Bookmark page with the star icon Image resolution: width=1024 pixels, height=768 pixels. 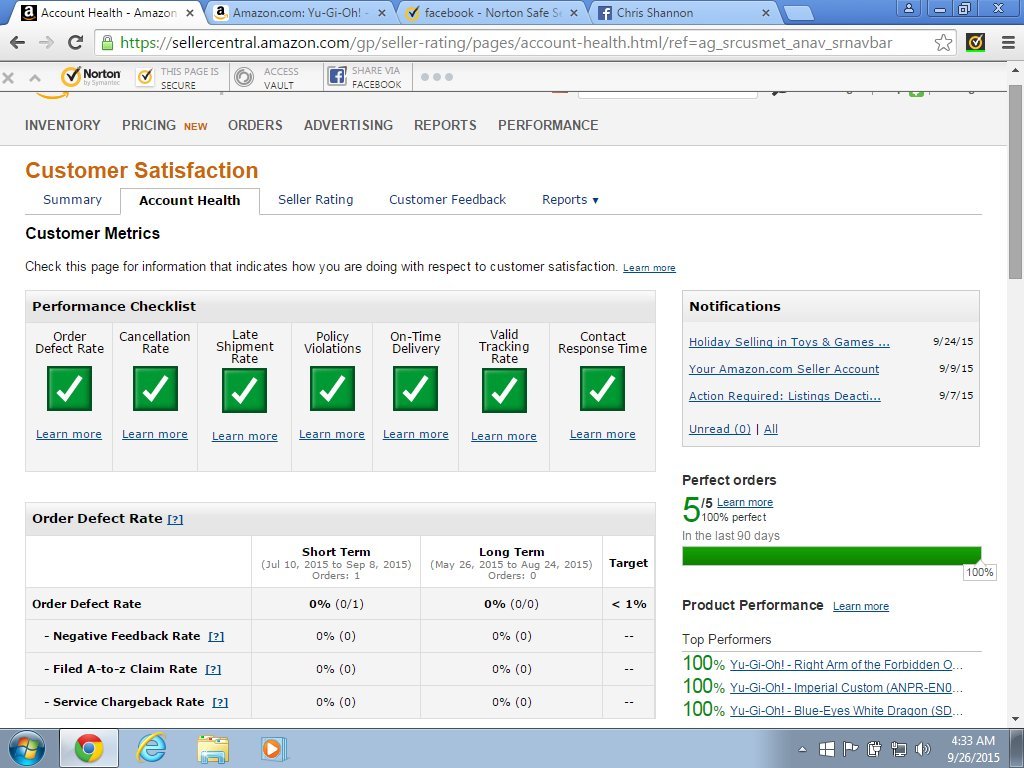pos(943,43)
